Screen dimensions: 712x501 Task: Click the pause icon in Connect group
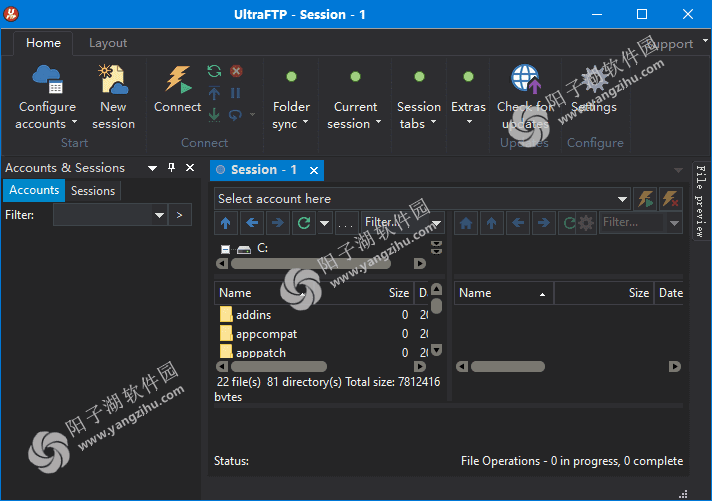(235, 93)
